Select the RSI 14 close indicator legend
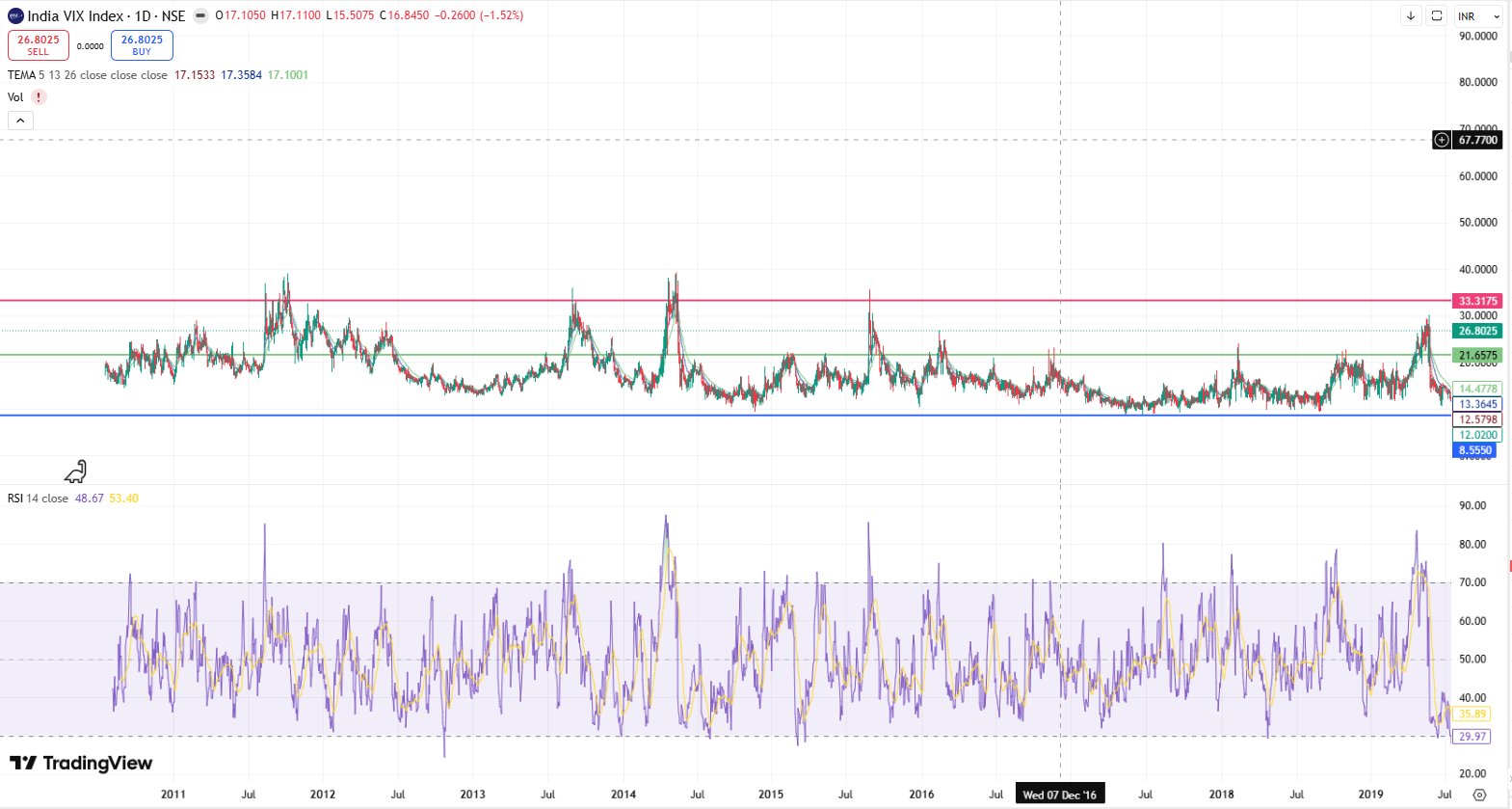 pos(38,499)
